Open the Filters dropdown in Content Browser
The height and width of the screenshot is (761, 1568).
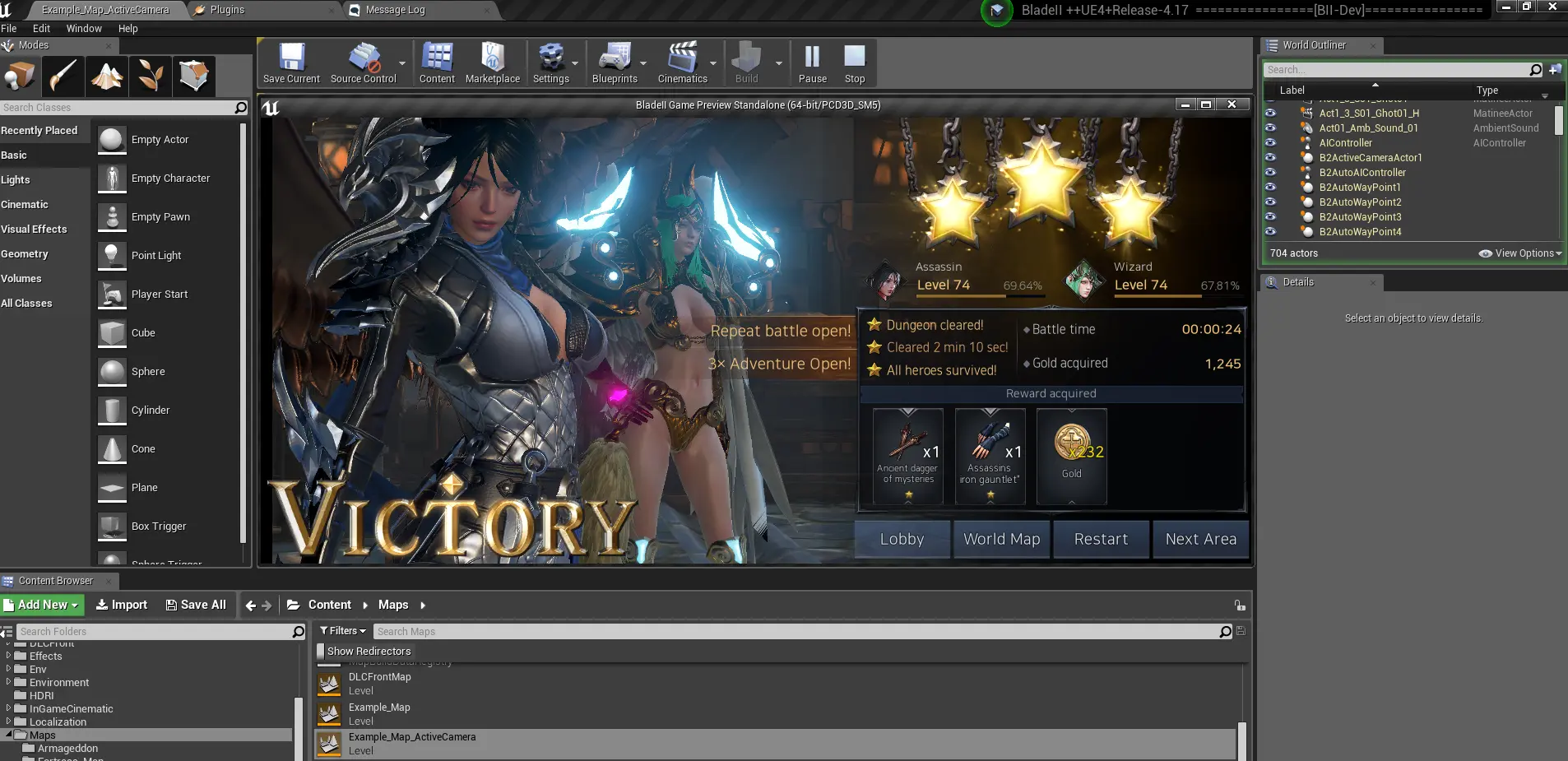pyautogui.click(x=343, y=631)
